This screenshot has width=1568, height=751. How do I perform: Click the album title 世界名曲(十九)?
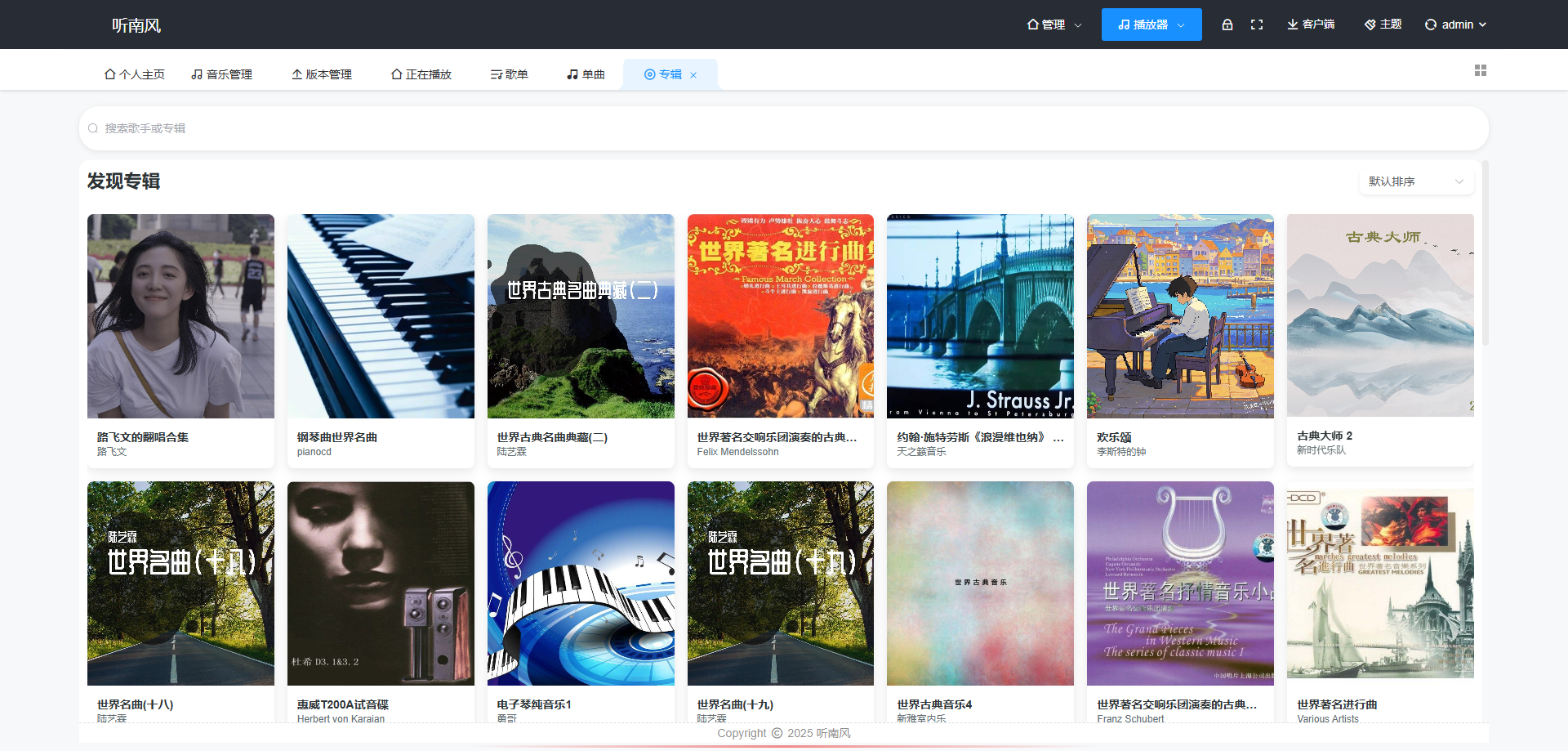[x=735, y=704]
